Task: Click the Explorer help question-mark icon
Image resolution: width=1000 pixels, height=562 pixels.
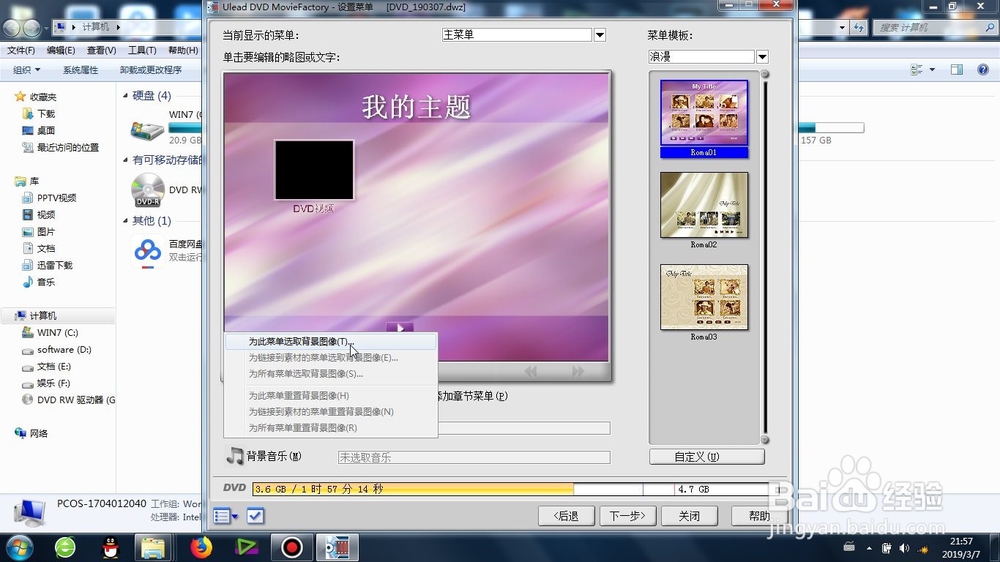Action: pos(983,70)
